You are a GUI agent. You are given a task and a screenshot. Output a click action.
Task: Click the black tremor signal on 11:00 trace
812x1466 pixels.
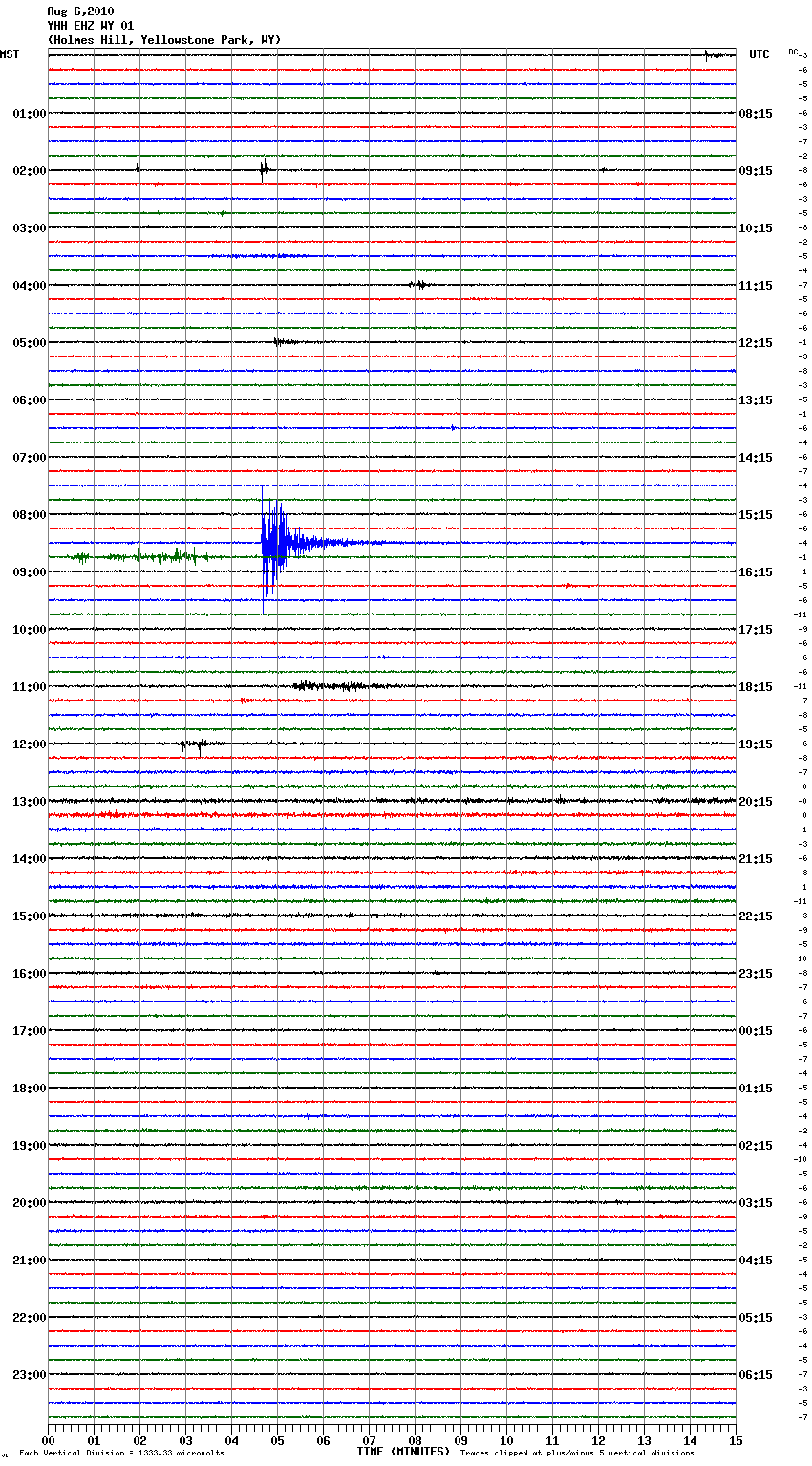tap(330, 685)
